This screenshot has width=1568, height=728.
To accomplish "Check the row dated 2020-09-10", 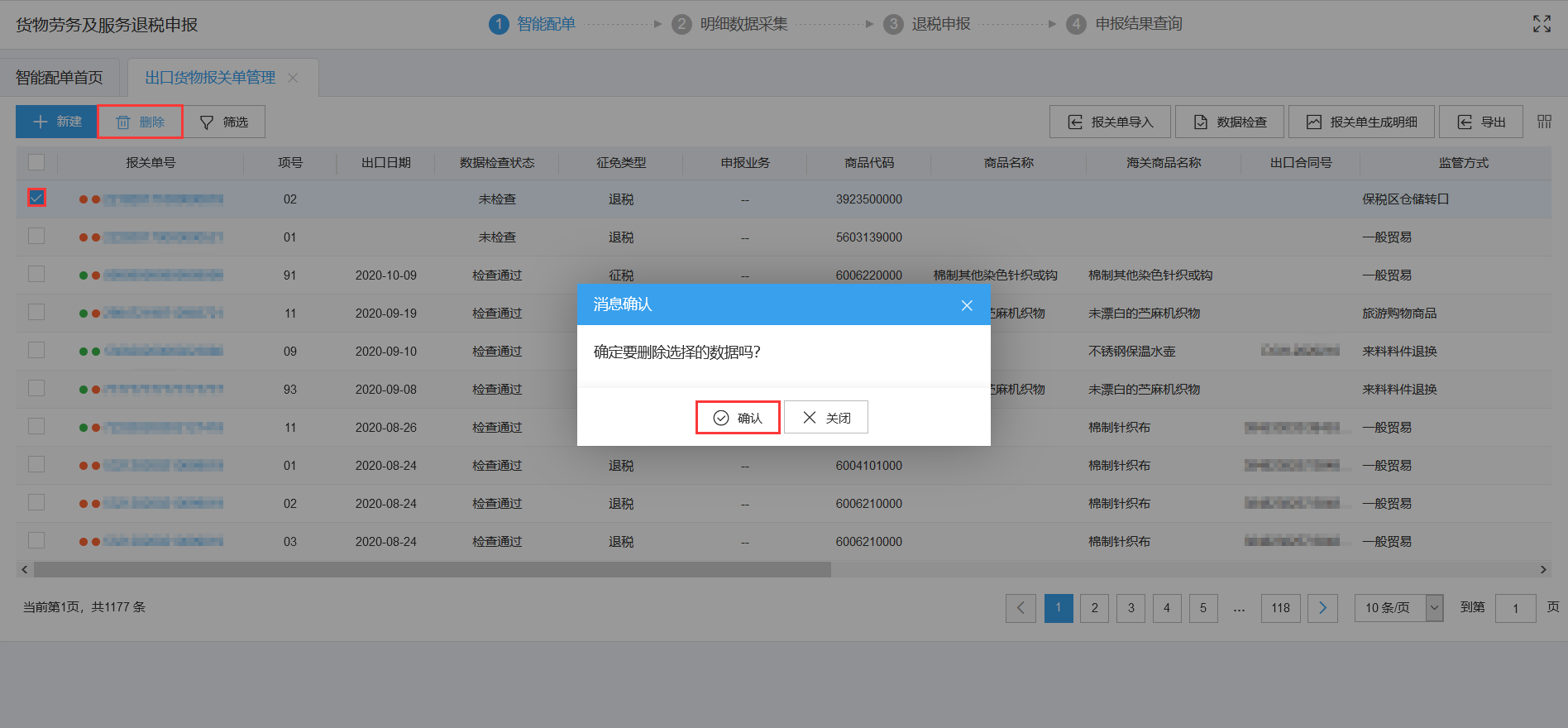I will click(36, 350).
